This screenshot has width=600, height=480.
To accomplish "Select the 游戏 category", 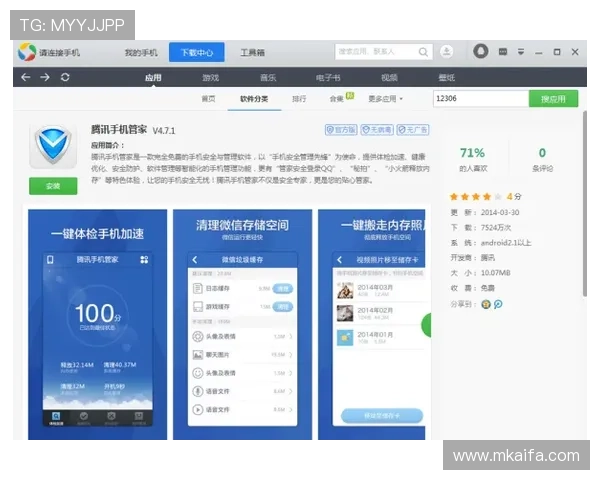I will click(x=210, y=78).
